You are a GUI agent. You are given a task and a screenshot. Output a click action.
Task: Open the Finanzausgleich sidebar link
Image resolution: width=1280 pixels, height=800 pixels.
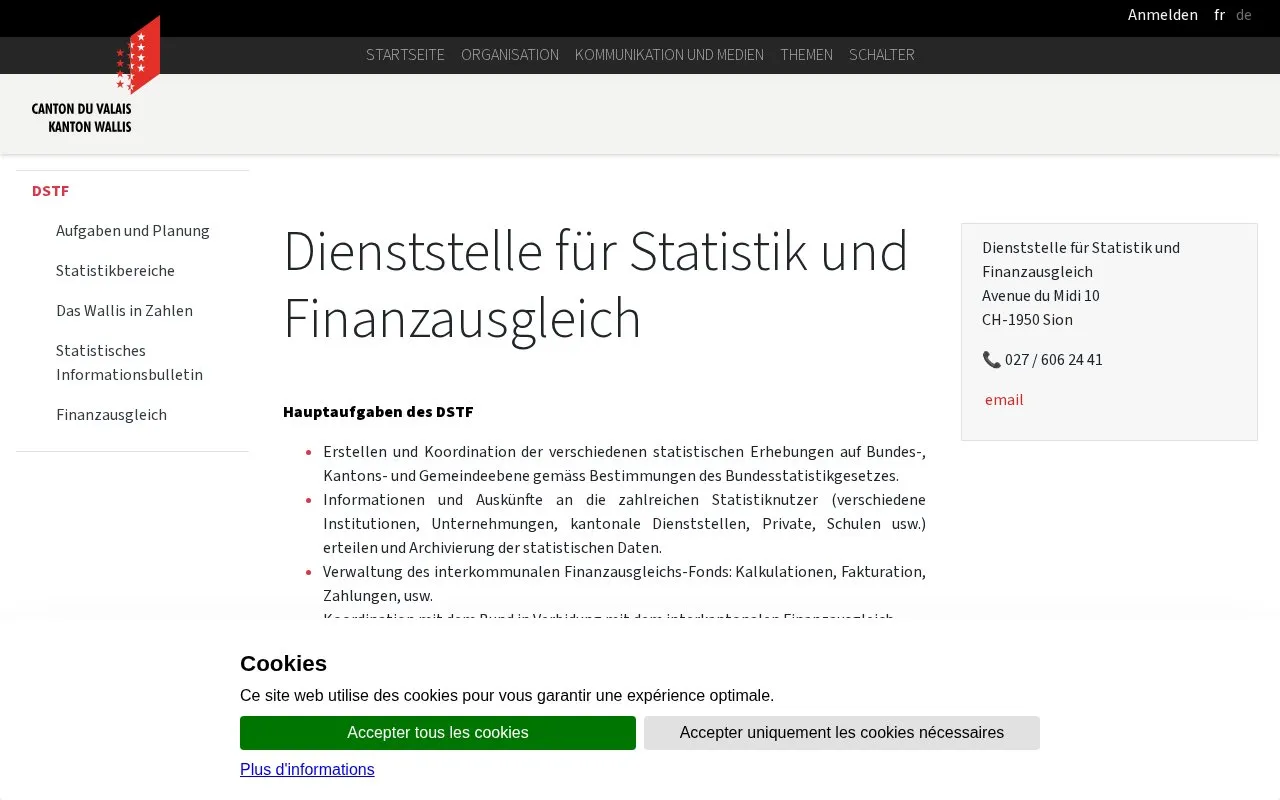coord(111,415)
